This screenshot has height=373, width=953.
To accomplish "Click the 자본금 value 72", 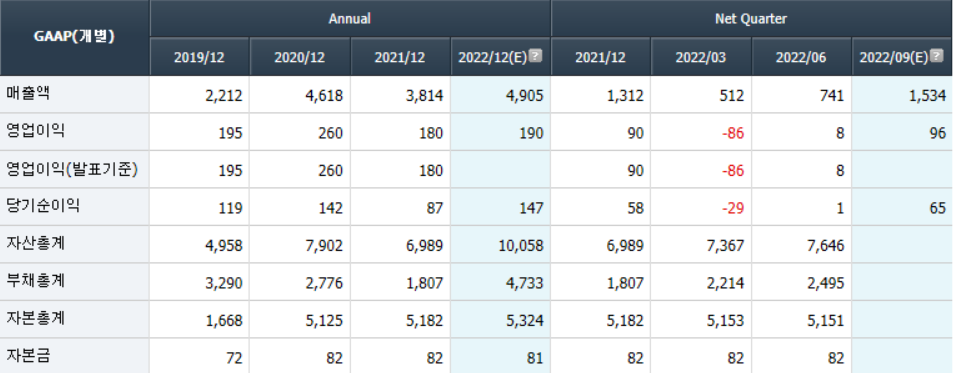I will (234, 358).
